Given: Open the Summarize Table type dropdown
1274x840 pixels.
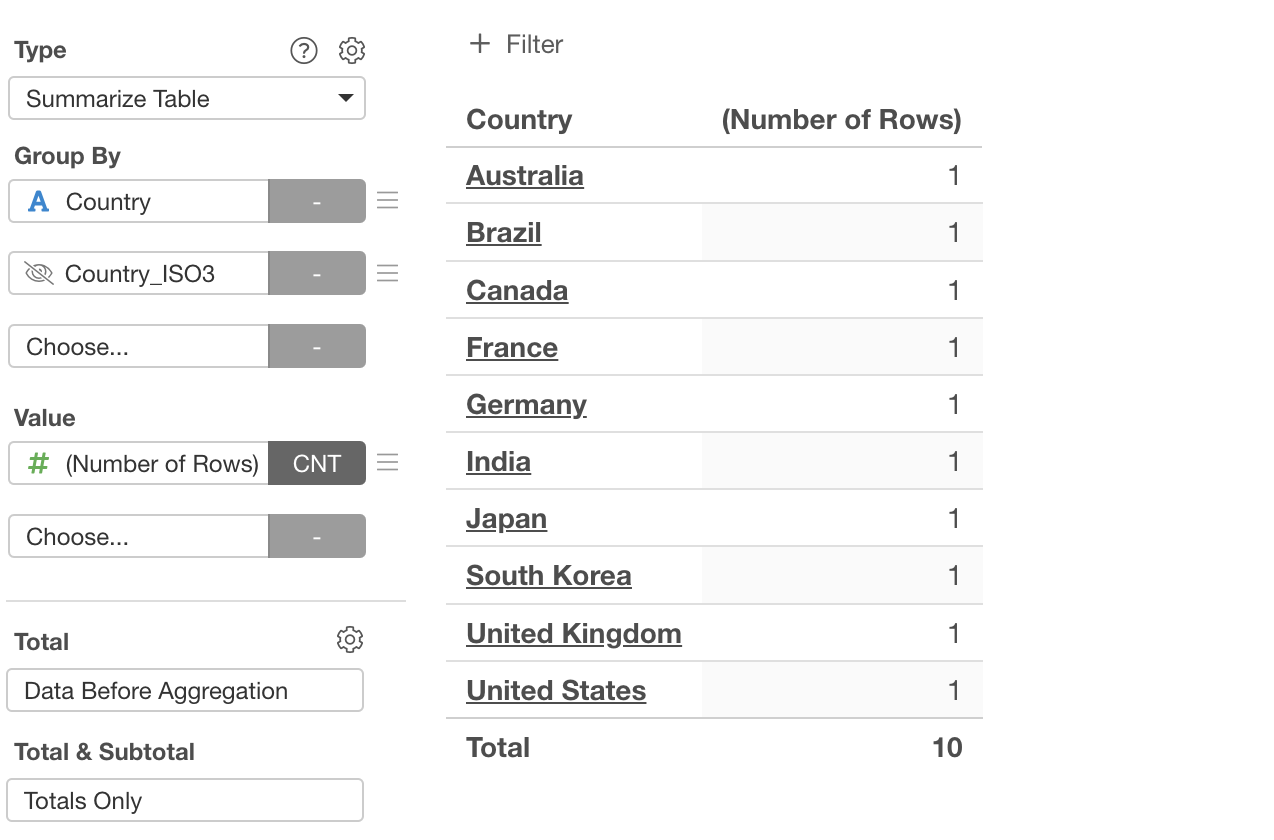Looking at the screenshot, I should 187,99.
